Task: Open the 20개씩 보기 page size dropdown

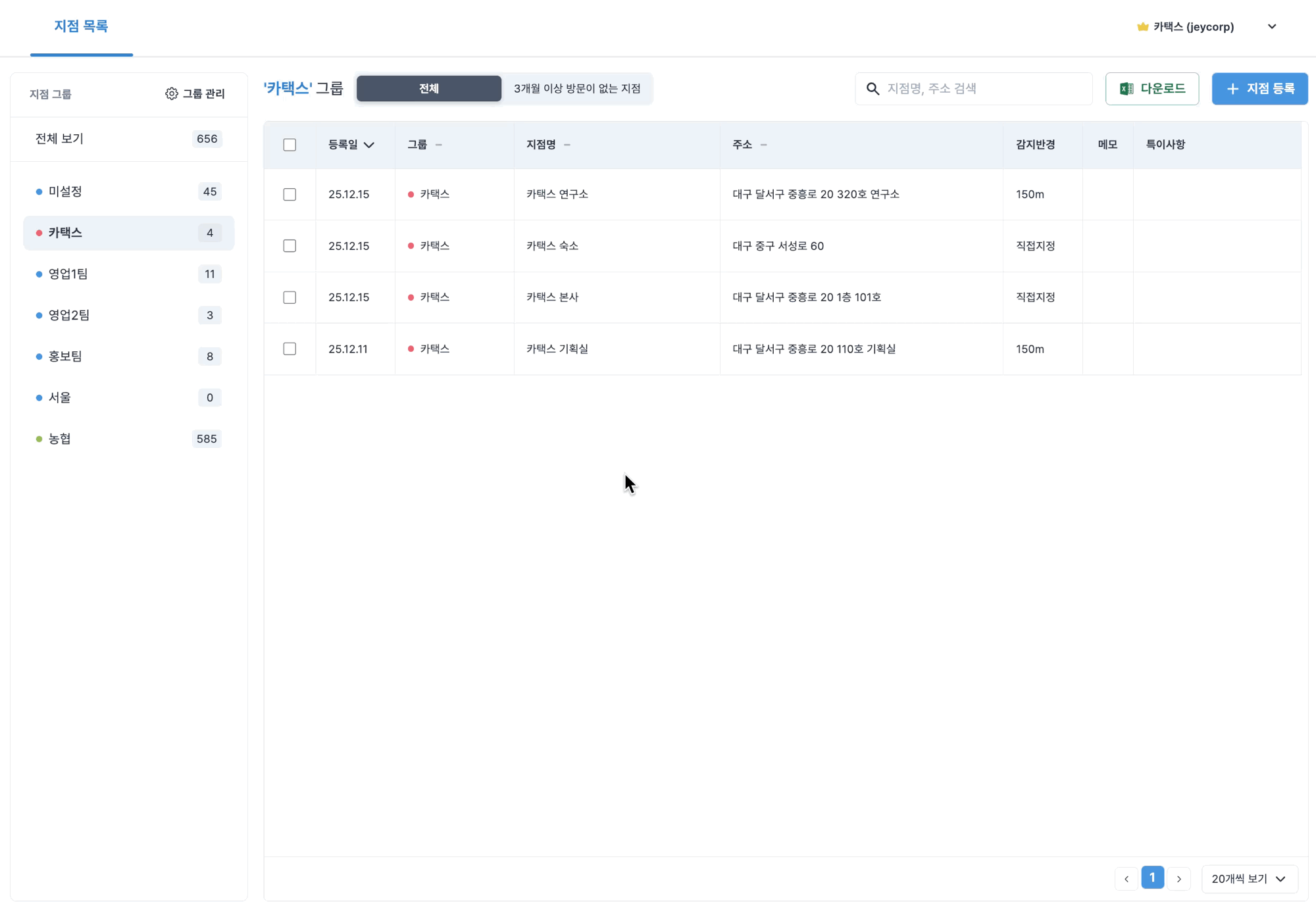Action: pos(1249,879)
